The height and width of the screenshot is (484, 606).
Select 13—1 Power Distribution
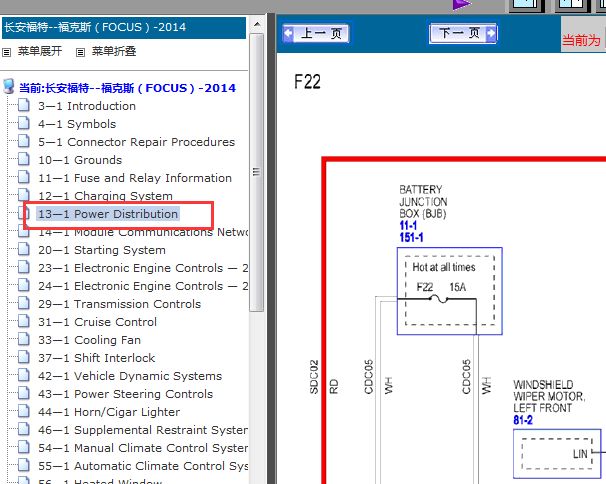click(x=107, y=214)
